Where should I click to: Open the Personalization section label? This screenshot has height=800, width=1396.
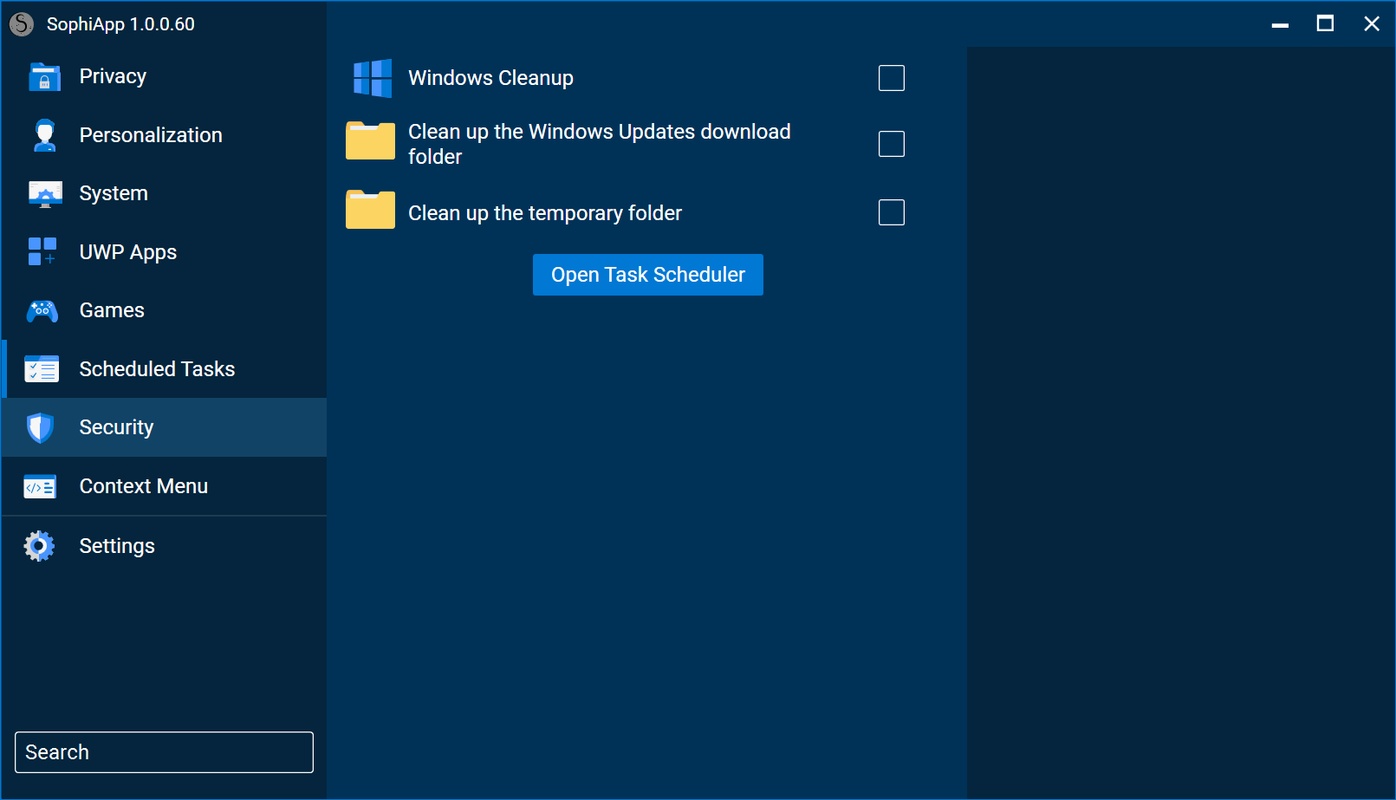coord(151,135)
